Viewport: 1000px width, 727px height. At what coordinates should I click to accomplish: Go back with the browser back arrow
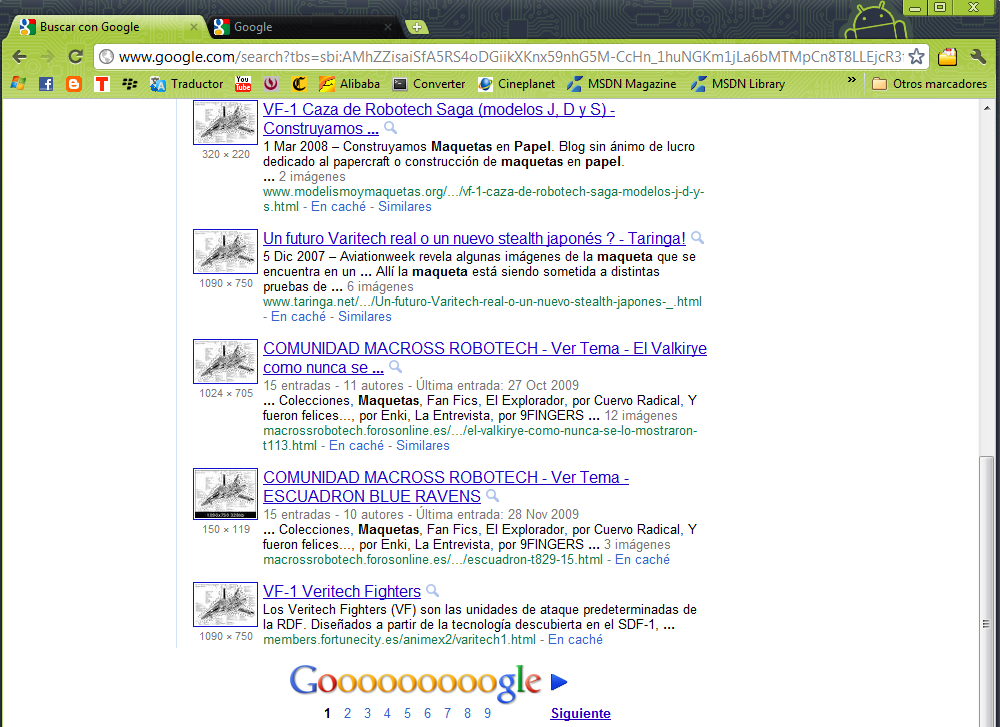[19, 57]
